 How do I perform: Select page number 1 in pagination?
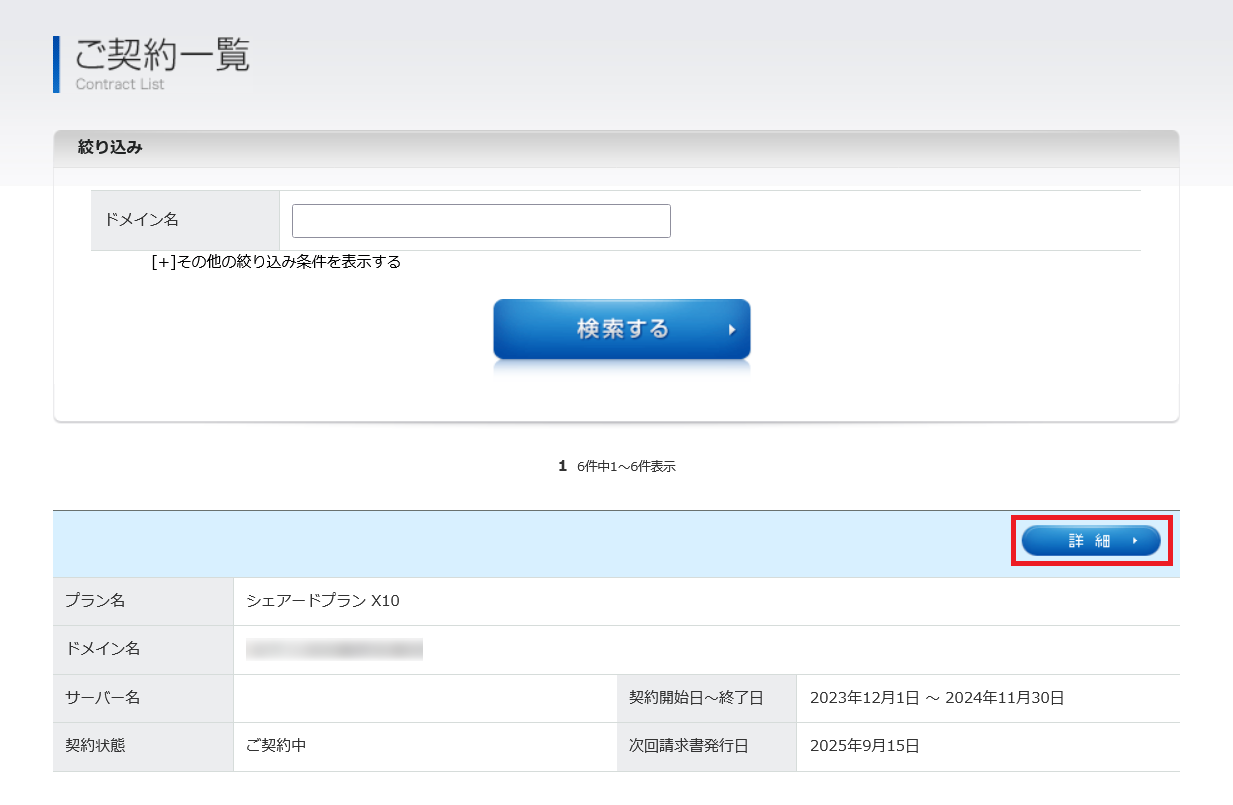click(x=562, y=466)
